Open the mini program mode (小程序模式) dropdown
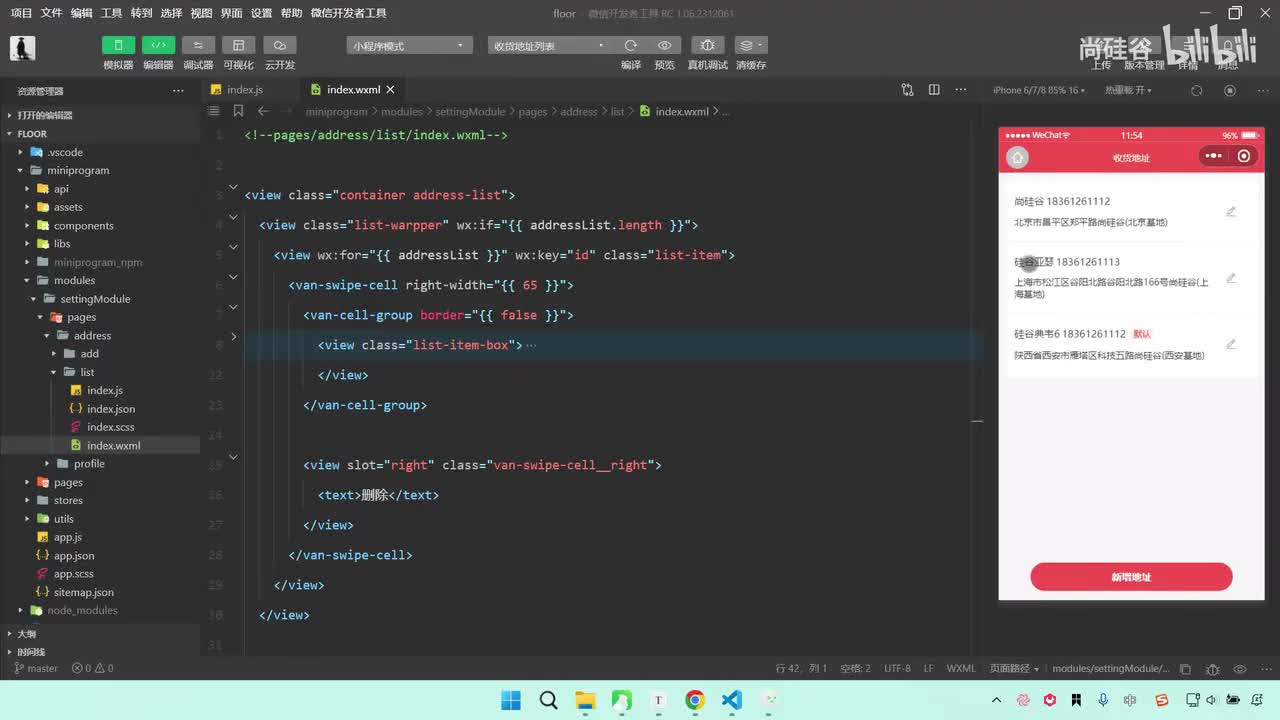The image size is (1280, 720). coord(409,46)
